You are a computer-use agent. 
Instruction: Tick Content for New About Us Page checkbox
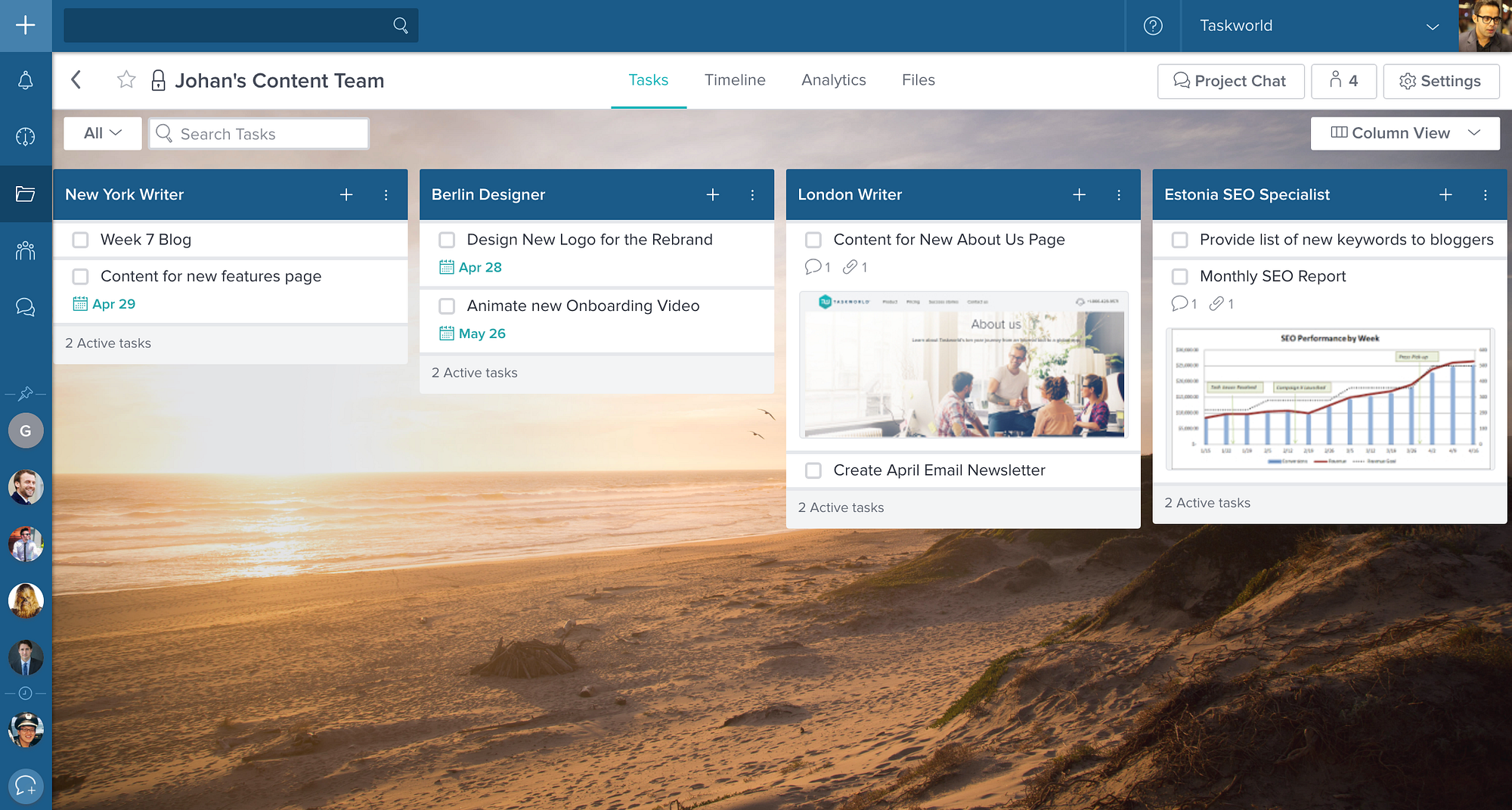pos(813,240)
